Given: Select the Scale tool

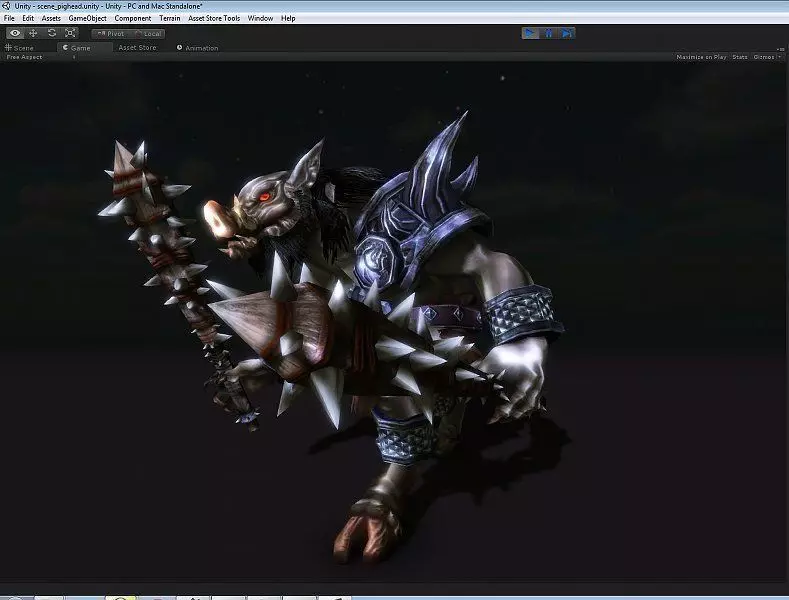Looking at the screenshot, I should tap(70, 33).
